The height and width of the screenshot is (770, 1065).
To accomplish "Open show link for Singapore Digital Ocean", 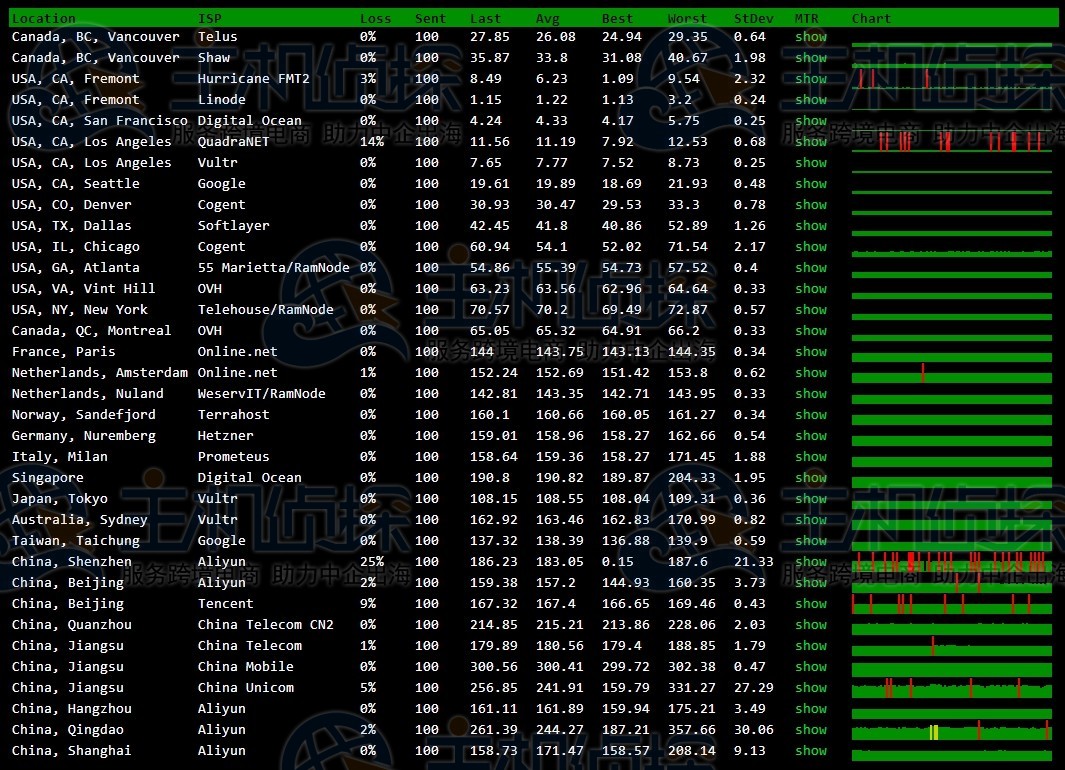I will (x=811, y=478).
